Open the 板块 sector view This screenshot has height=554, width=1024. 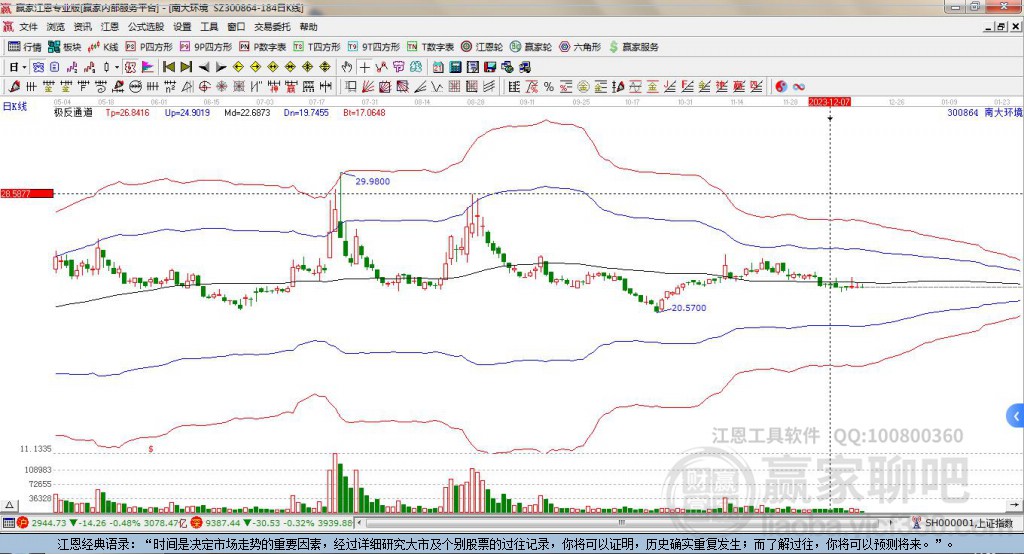click(x=65, y=47)
